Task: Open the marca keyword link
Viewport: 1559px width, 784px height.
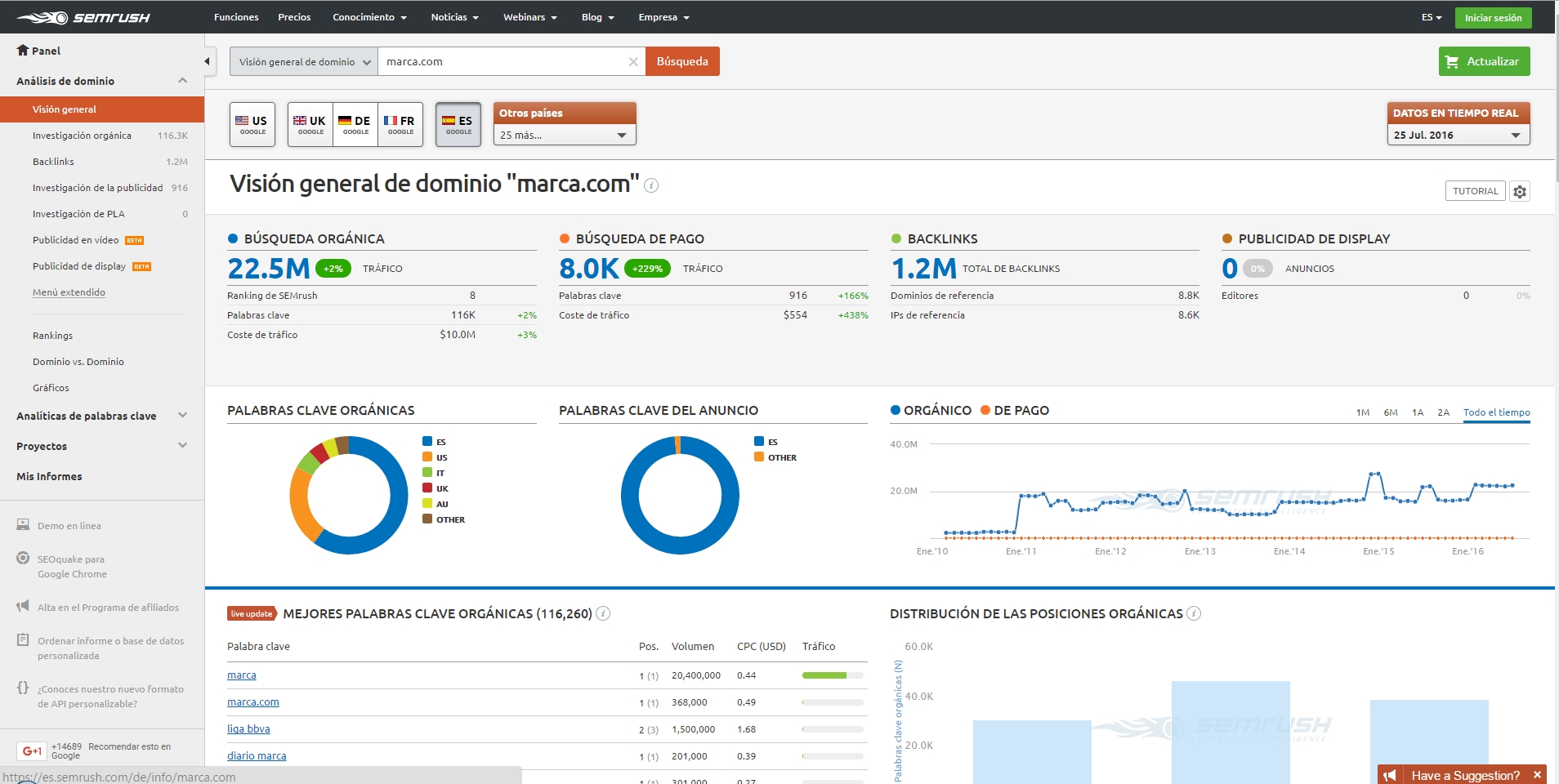Action: coord(242,675)
